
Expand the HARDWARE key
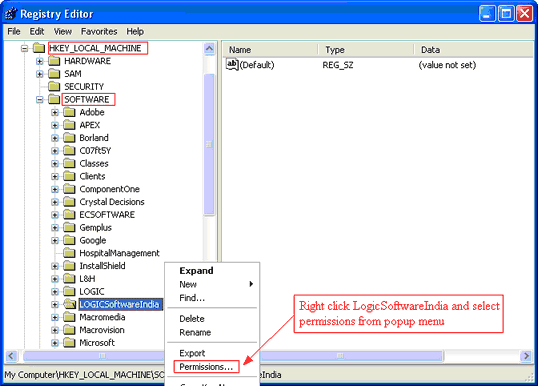tap(39, 61)
